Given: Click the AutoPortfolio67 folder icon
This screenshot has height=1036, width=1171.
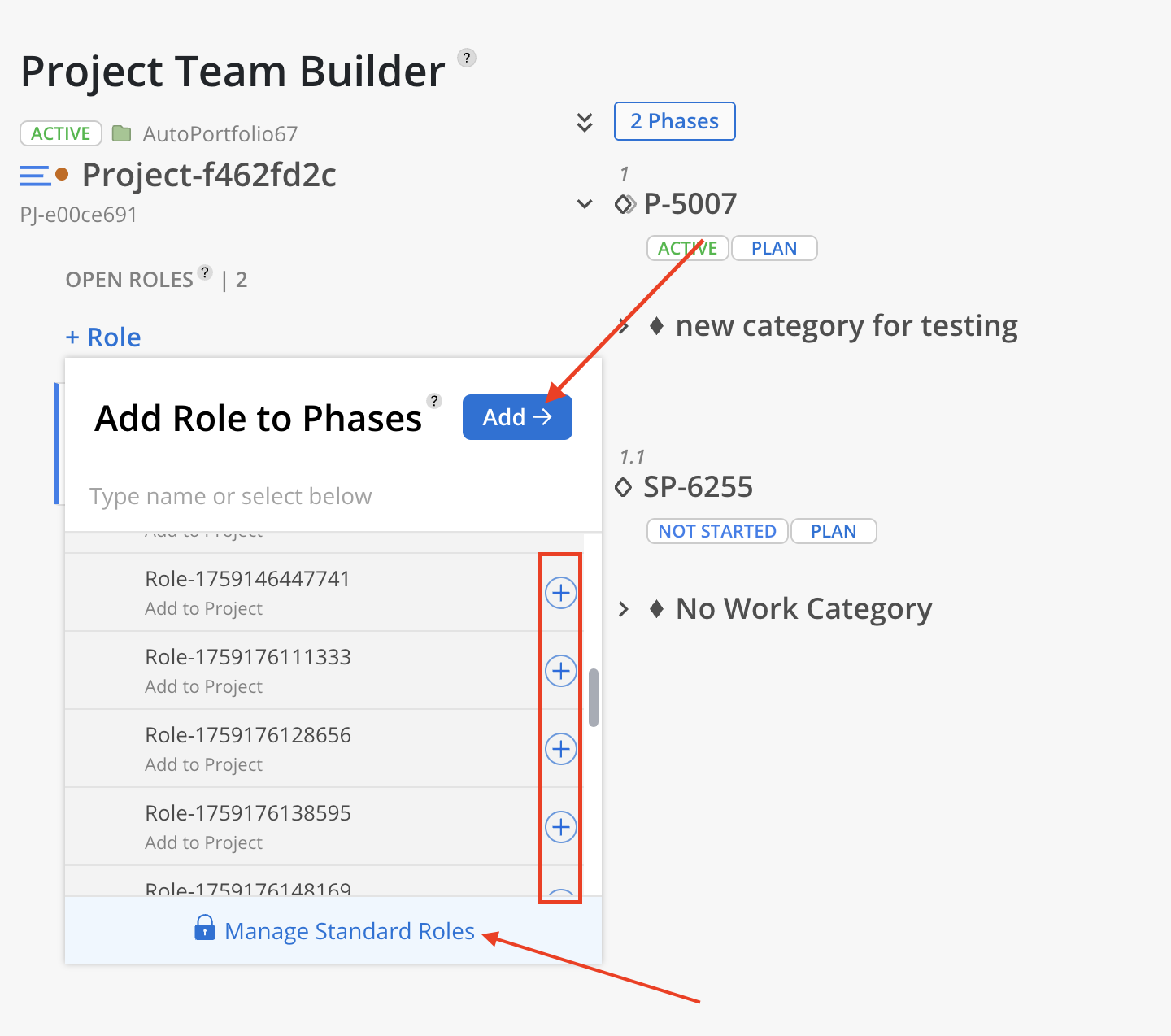Looking at the screenshot, I should 122,133.
